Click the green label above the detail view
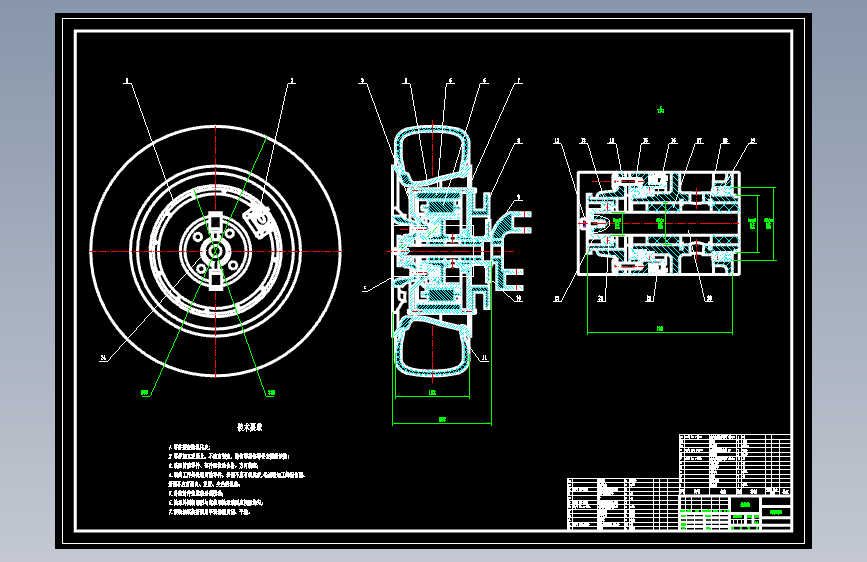 (661, 110)
